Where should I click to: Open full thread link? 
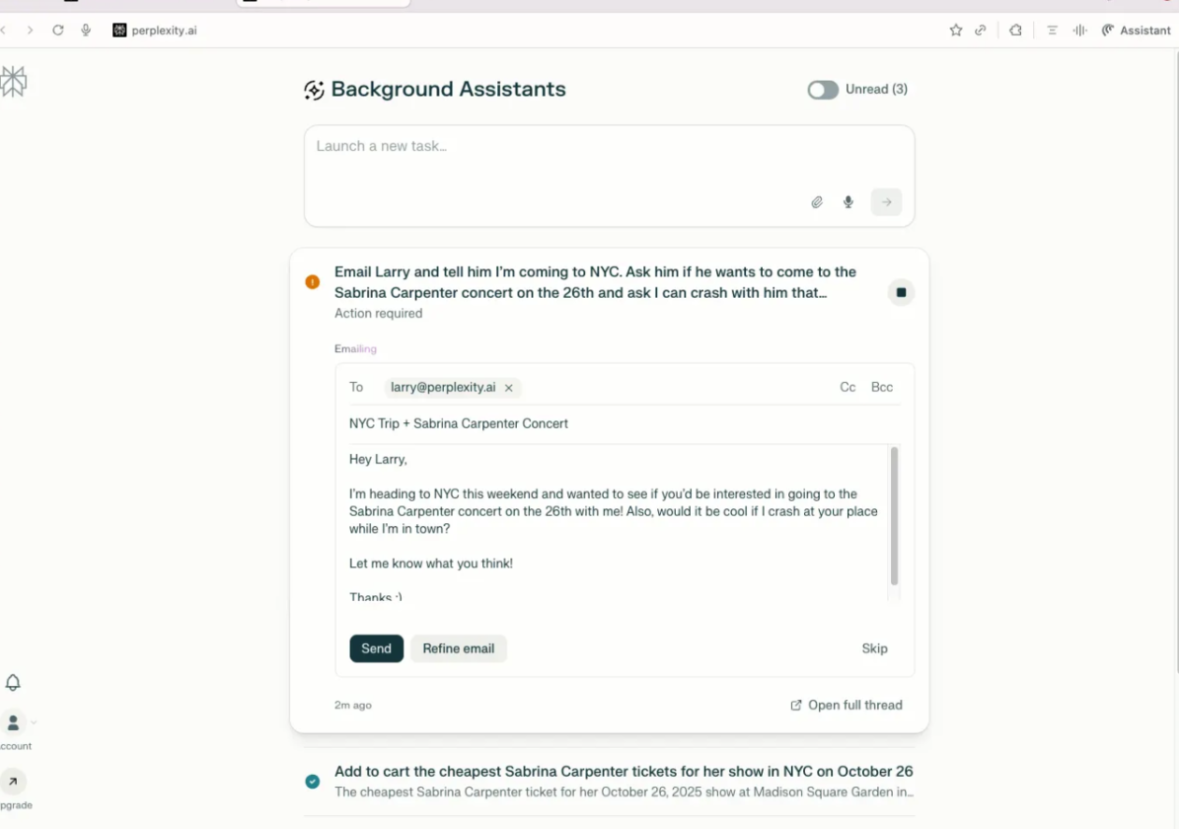(846, 705)
